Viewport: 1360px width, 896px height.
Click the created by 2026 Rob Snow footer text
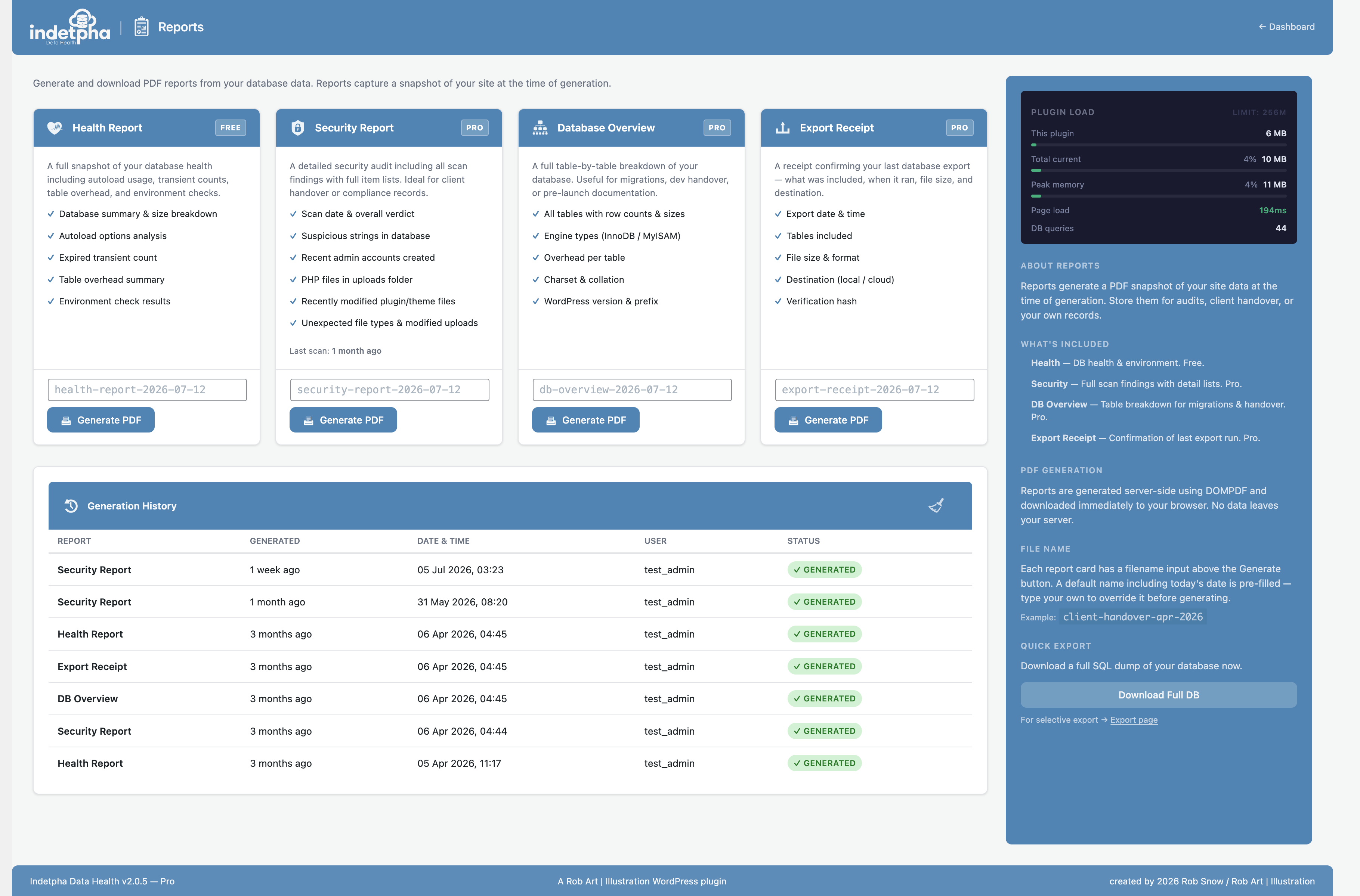1211,881
